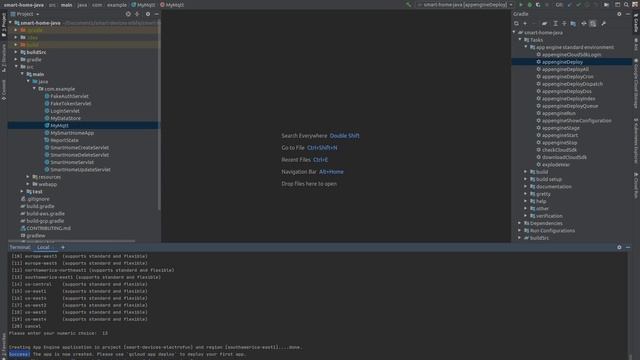Select the appengineDeployCron Gradle task

[x=568, y=77]
